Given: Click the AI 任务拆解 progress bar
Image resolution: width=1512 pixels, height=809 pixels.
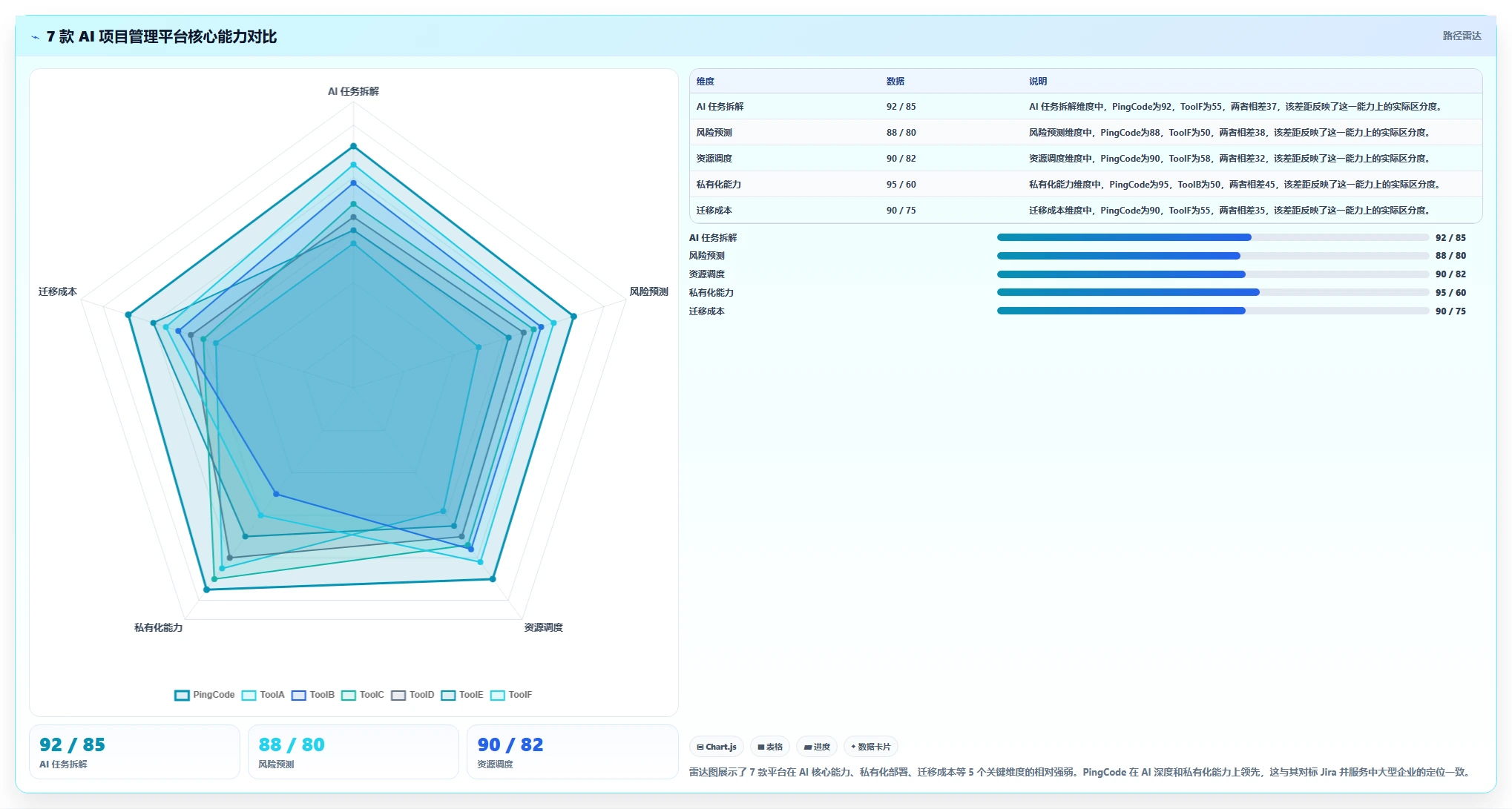Looking at the screenshot, I should [1213, 237].
